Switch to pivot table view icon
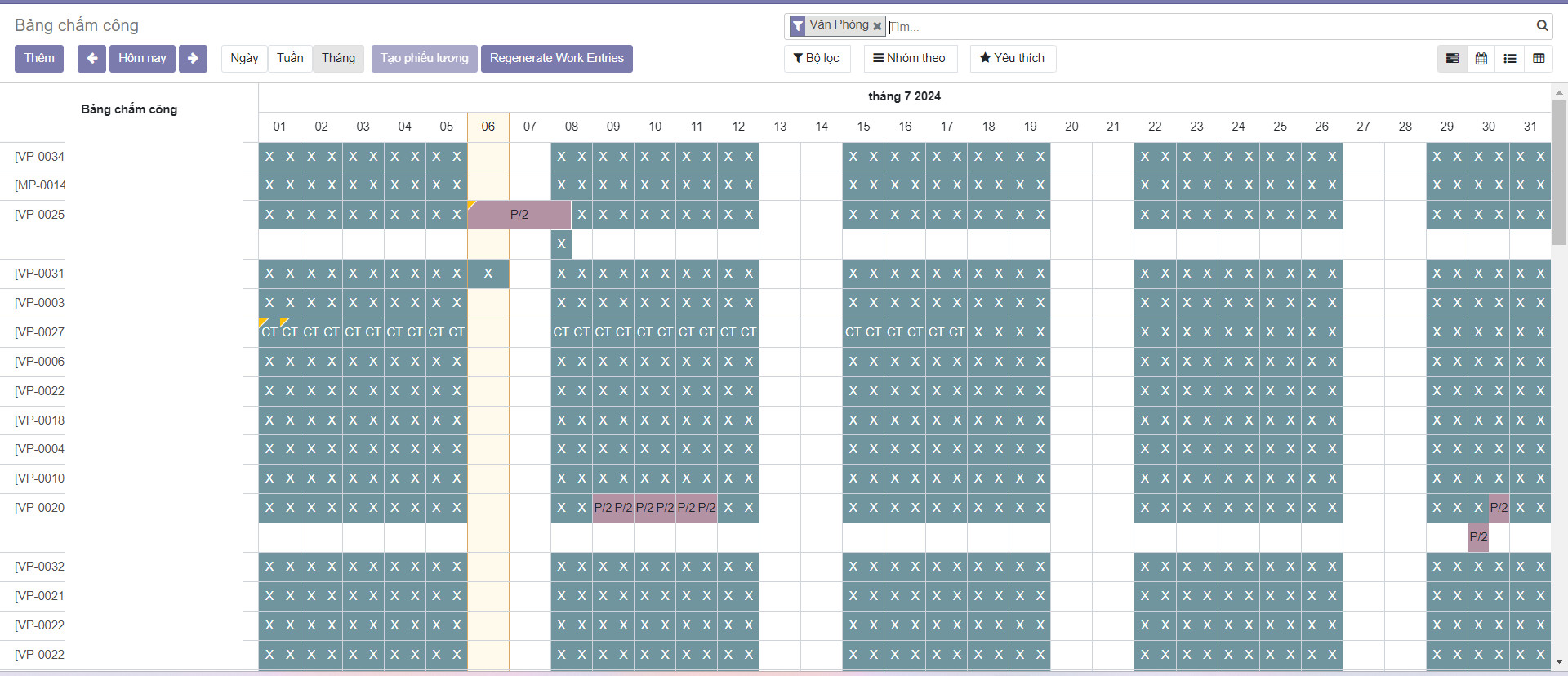Screen dimensions: 1568x676 coord(1539,59)
